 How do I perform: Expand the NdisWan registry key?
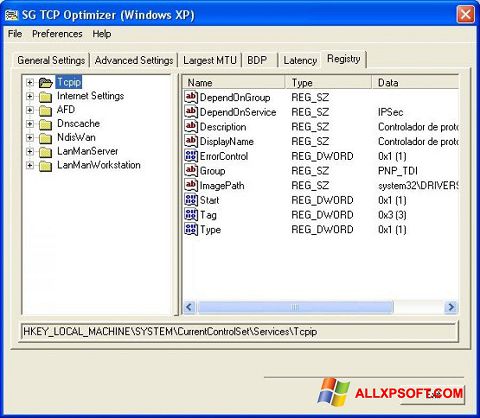[30, 138]
